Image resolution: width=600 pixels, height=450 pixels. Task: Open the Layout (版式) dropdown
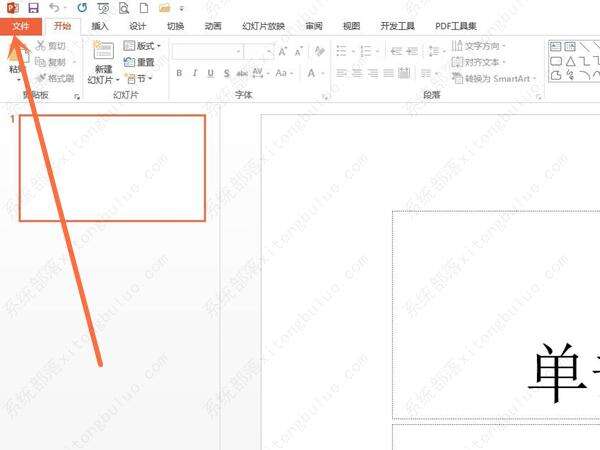142,46
